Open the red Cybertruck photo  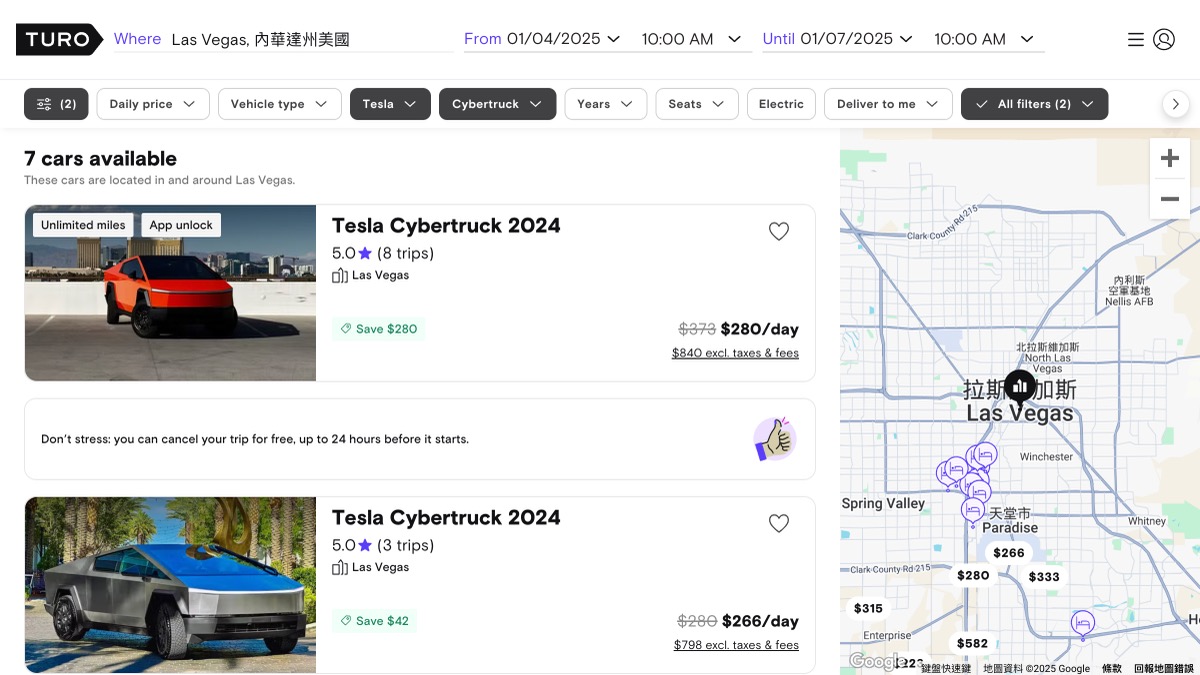click(x=170, y=293)
